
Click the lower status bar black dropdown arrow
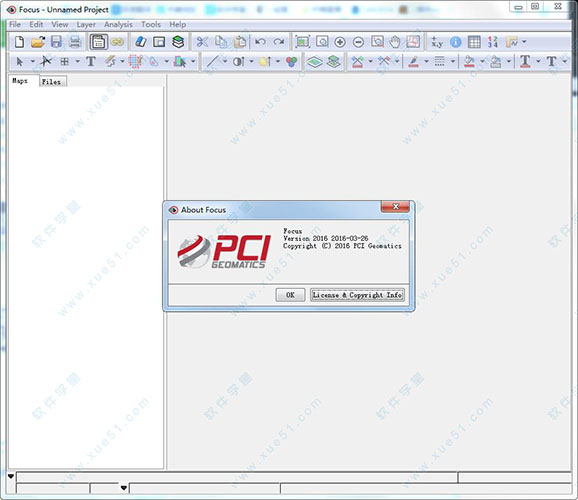[124, 488]
